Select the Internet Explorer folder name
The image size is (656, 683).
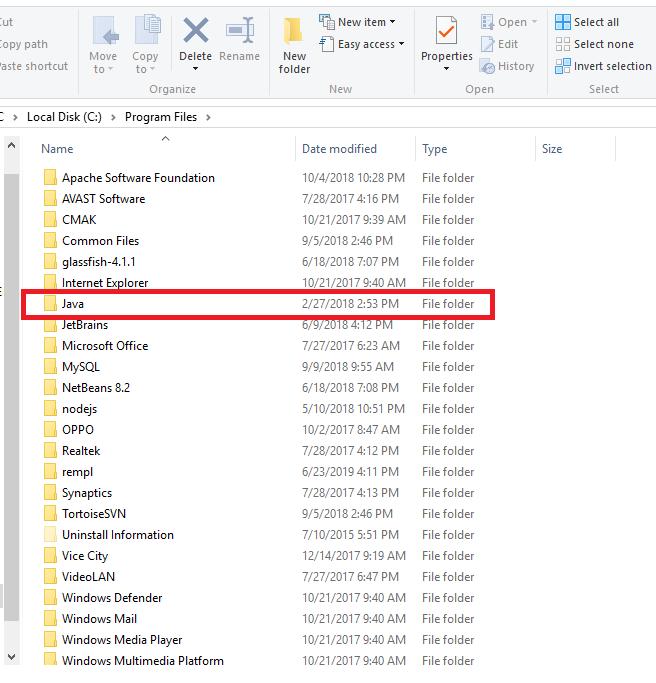click(105, 282)
